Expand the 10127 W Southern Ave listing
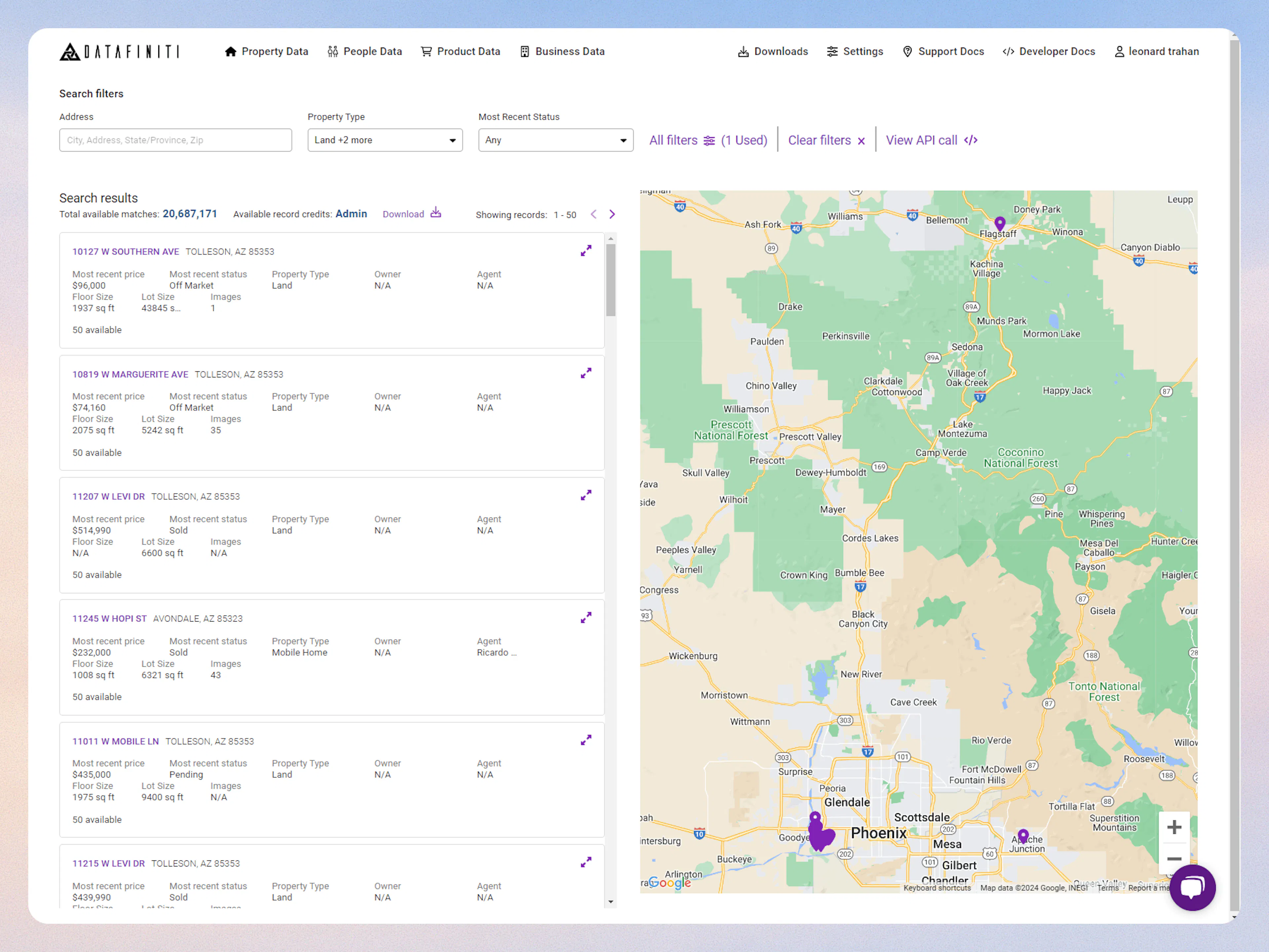The height and width of the screenshot is (952, 1269). pyautogui.click(x=586, y=250)
